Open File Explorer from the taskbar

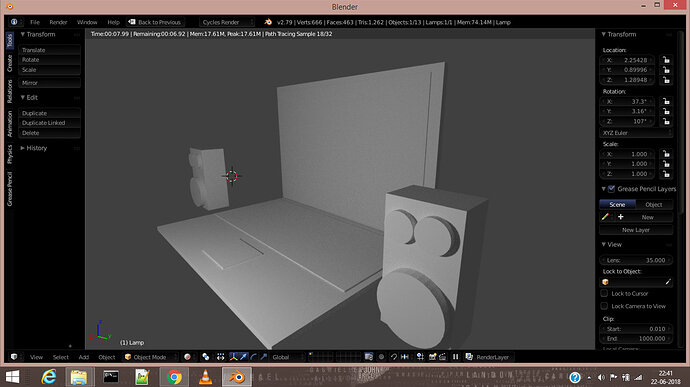(79, 377)
